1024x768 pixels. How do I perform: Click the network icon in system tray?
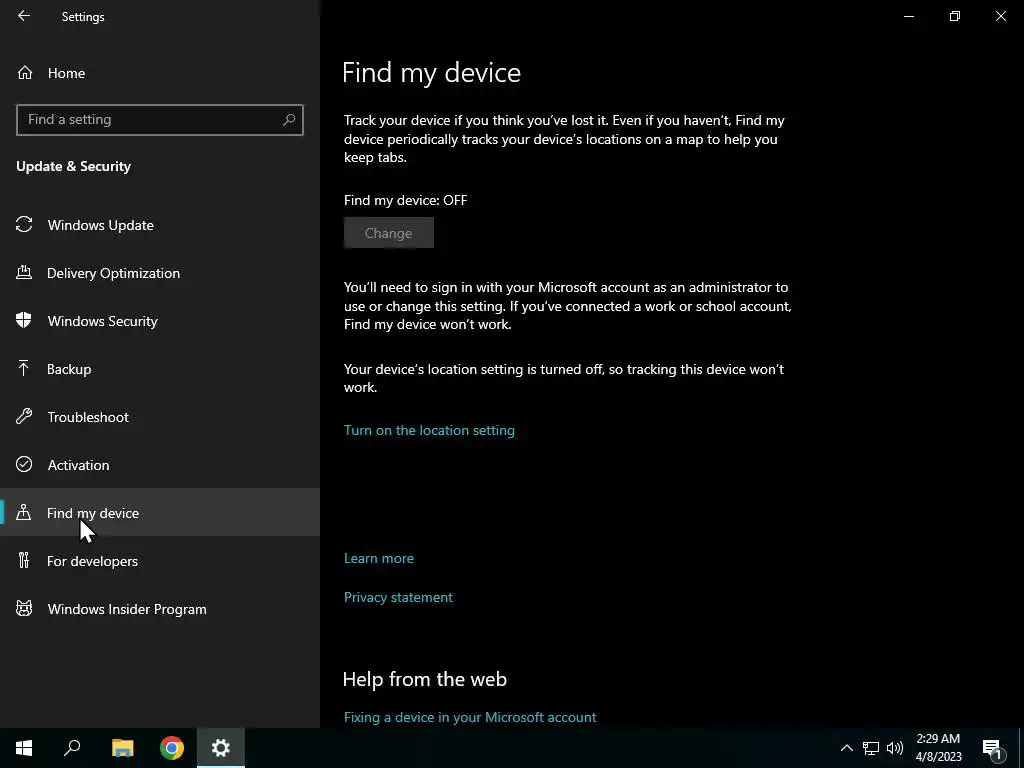[x=871, y=748]
